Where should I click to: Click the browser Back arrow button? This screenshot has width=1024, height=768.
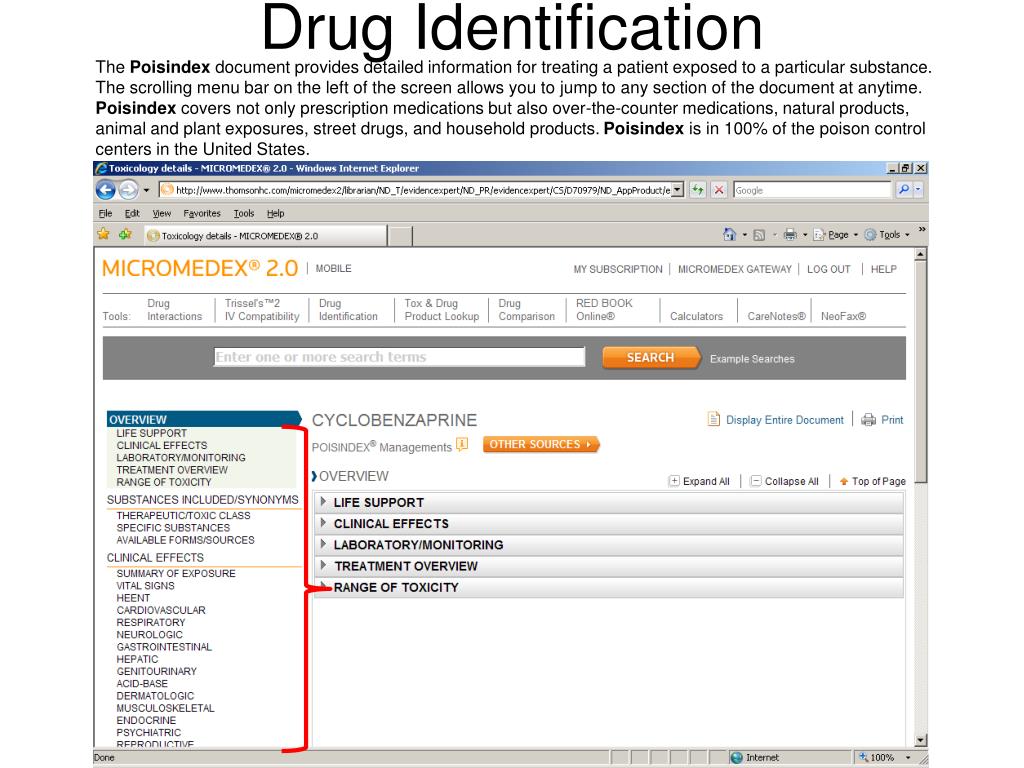105,190
